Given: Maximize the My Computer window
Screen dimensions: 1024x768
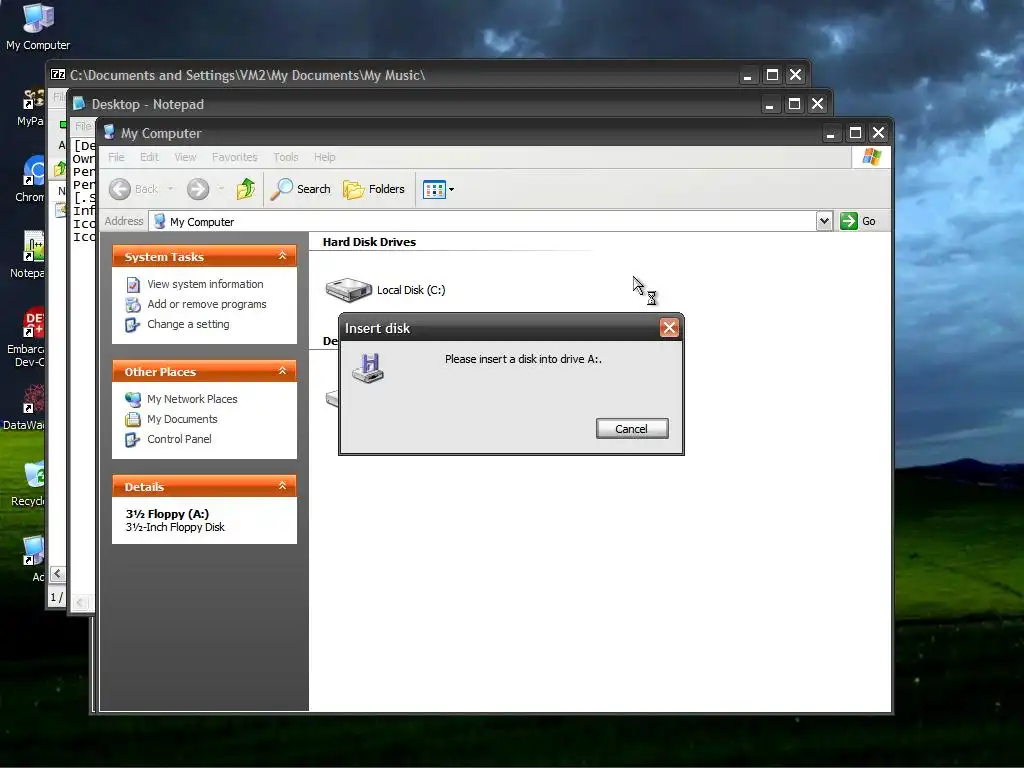Looking at the screenshot, I should tap(855, 133).
